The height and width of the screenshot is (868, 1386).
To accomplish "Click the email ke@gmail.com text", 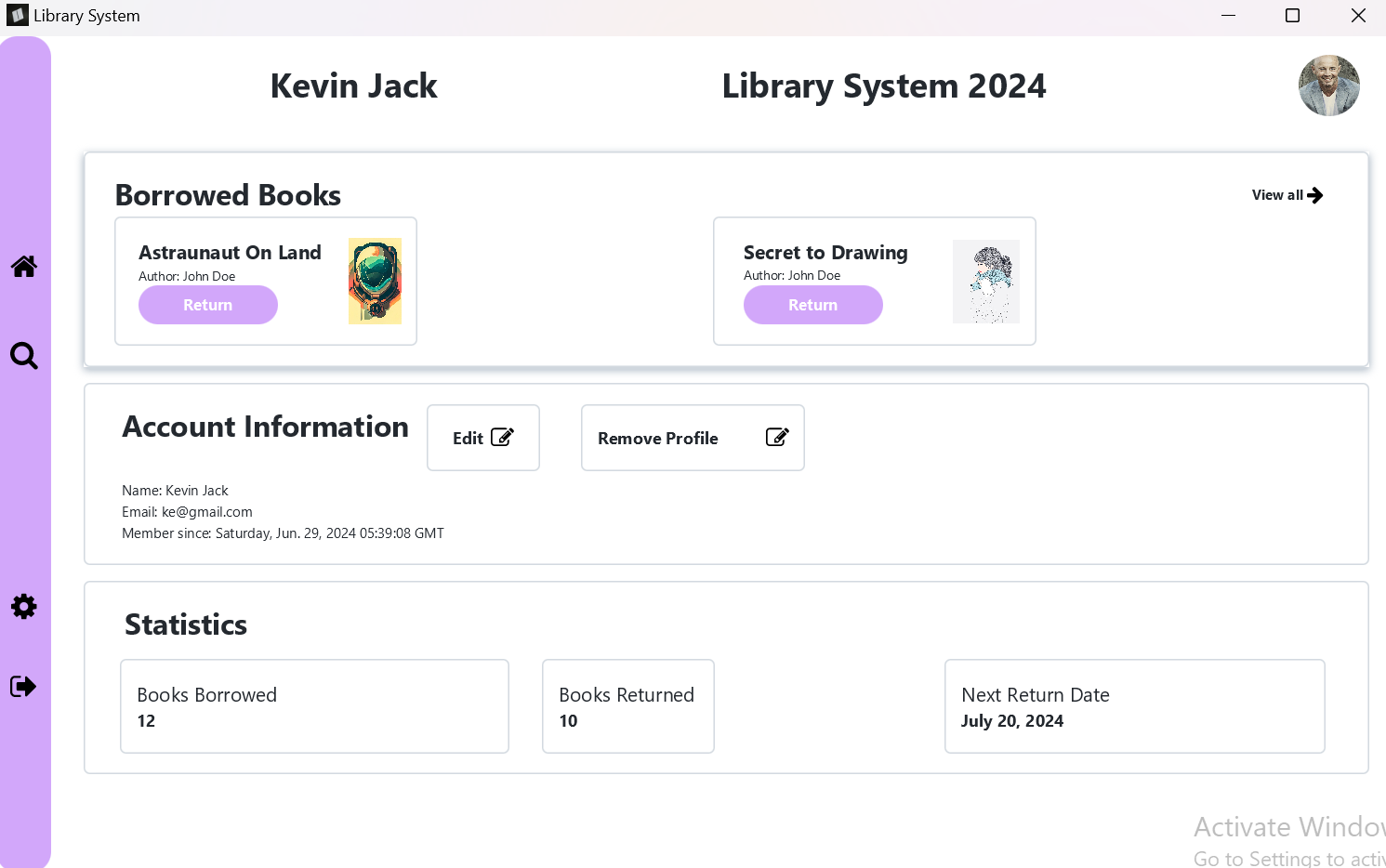I will (x=207, y=512).
